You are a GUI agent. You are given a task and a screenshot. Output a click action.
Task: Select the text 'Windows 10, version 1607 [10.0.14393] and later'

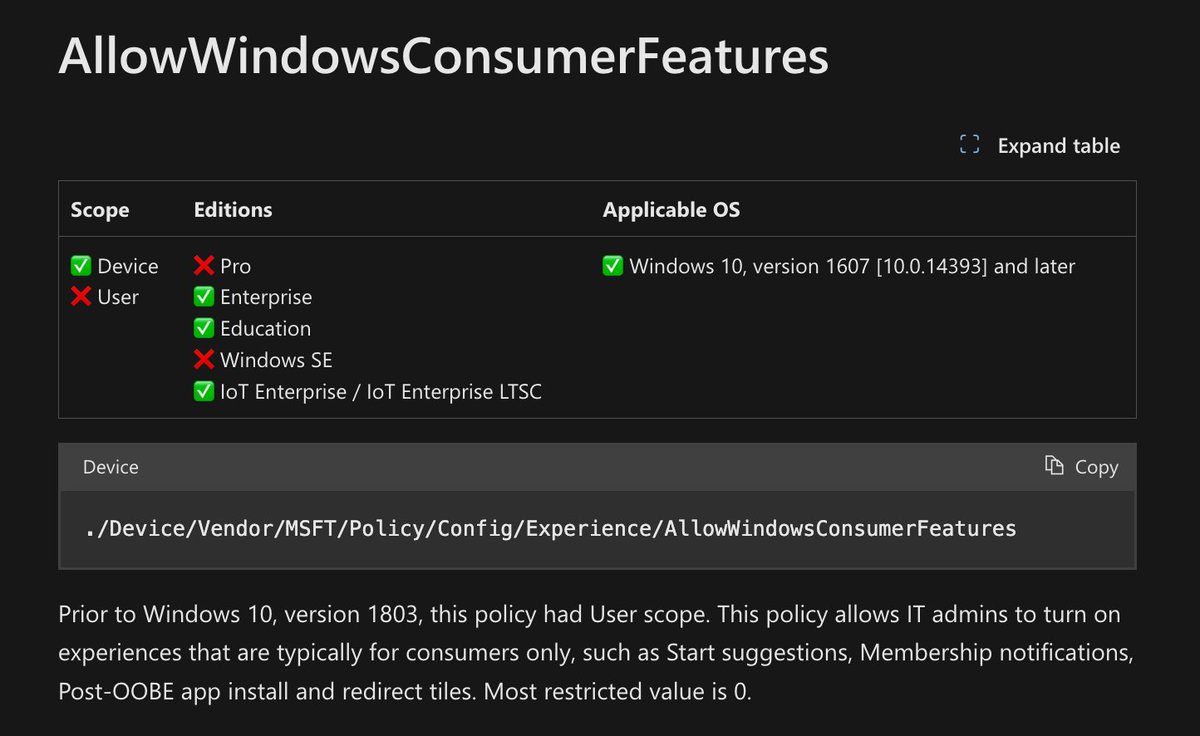[x=852, y=266]
